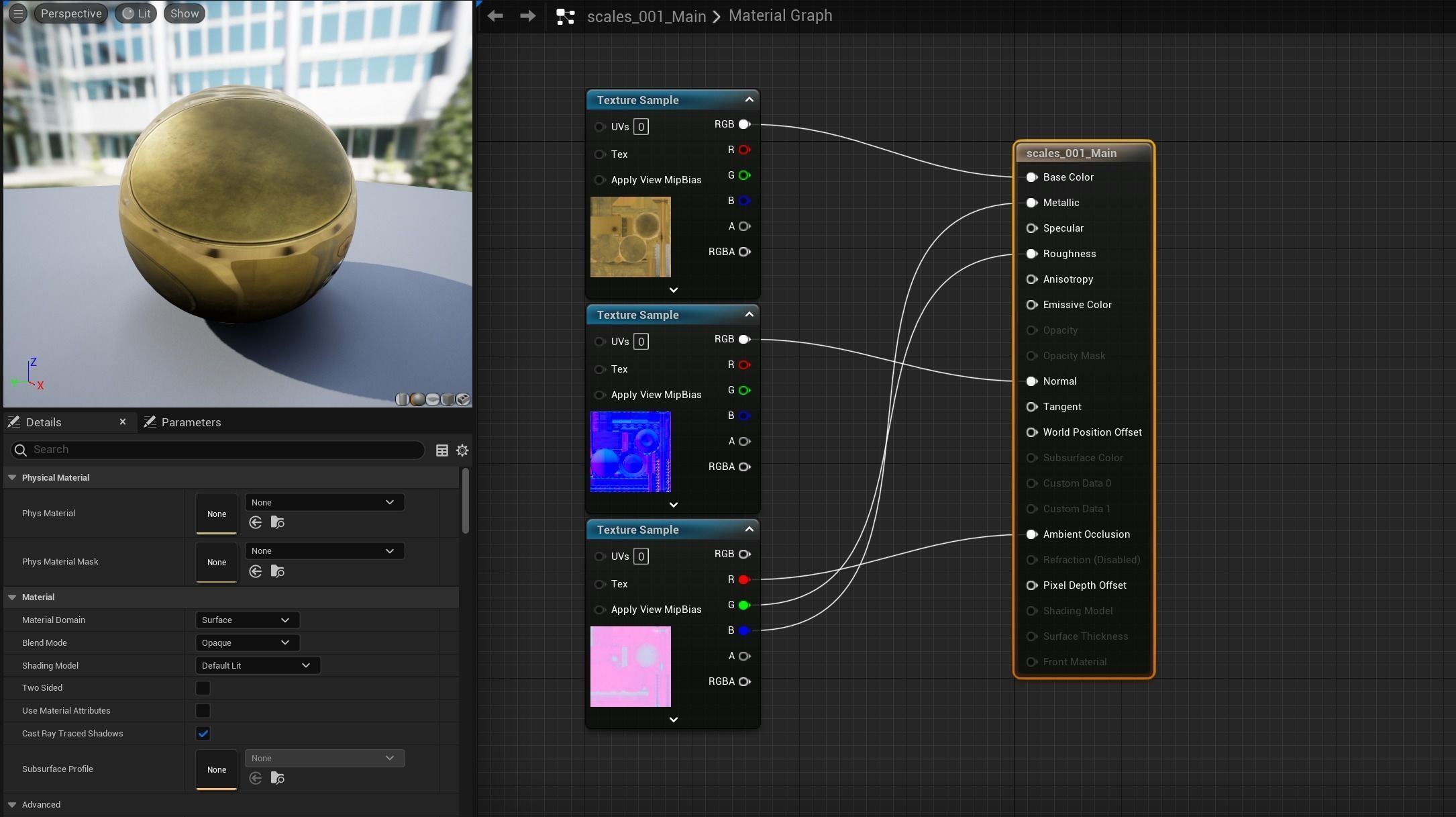Image resolution: width=1456 pixels, height=817 pixels.
Task: Open Details panel settings gear
Action: [462, 450]
